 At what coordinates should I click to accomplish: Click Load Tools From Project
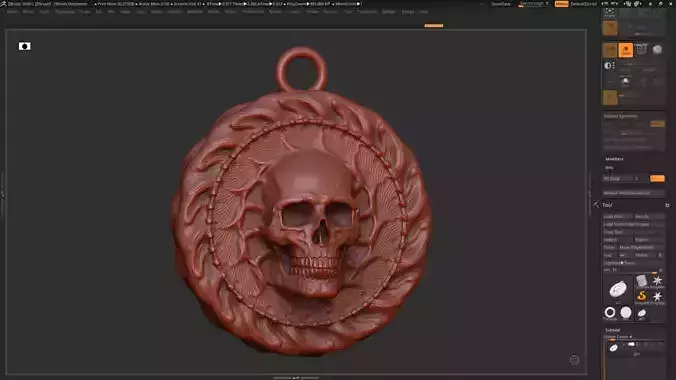[633, 224]
